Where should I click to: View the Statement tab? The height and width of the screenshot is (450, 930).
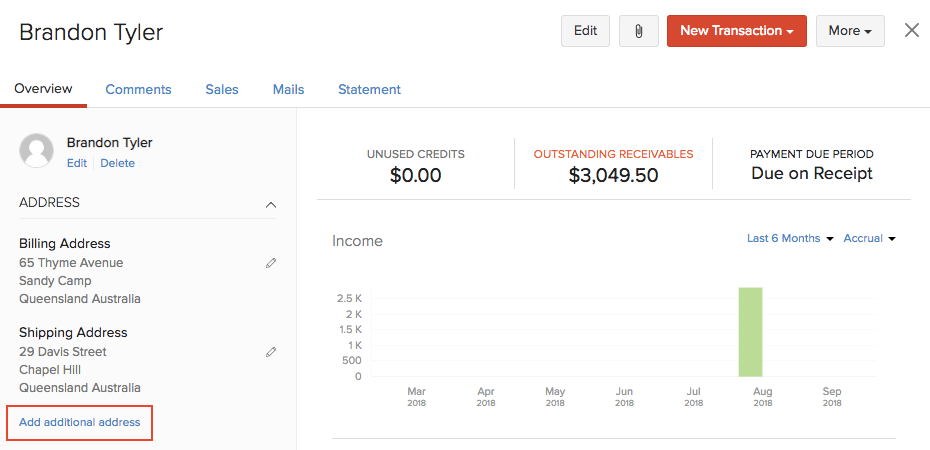[x=369, y=89]
